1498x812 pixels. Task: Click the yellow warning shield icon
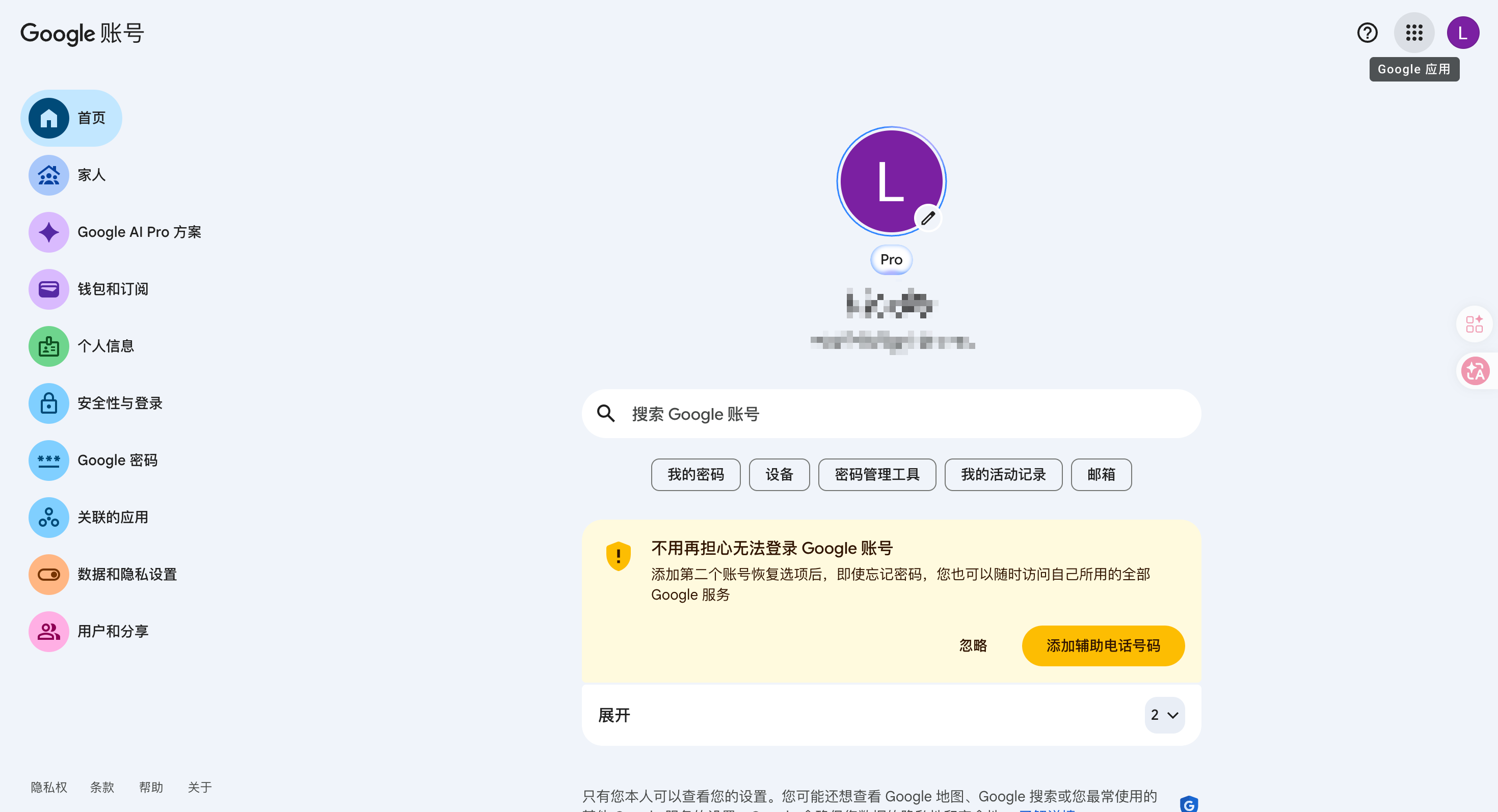(x=618, y=556)
